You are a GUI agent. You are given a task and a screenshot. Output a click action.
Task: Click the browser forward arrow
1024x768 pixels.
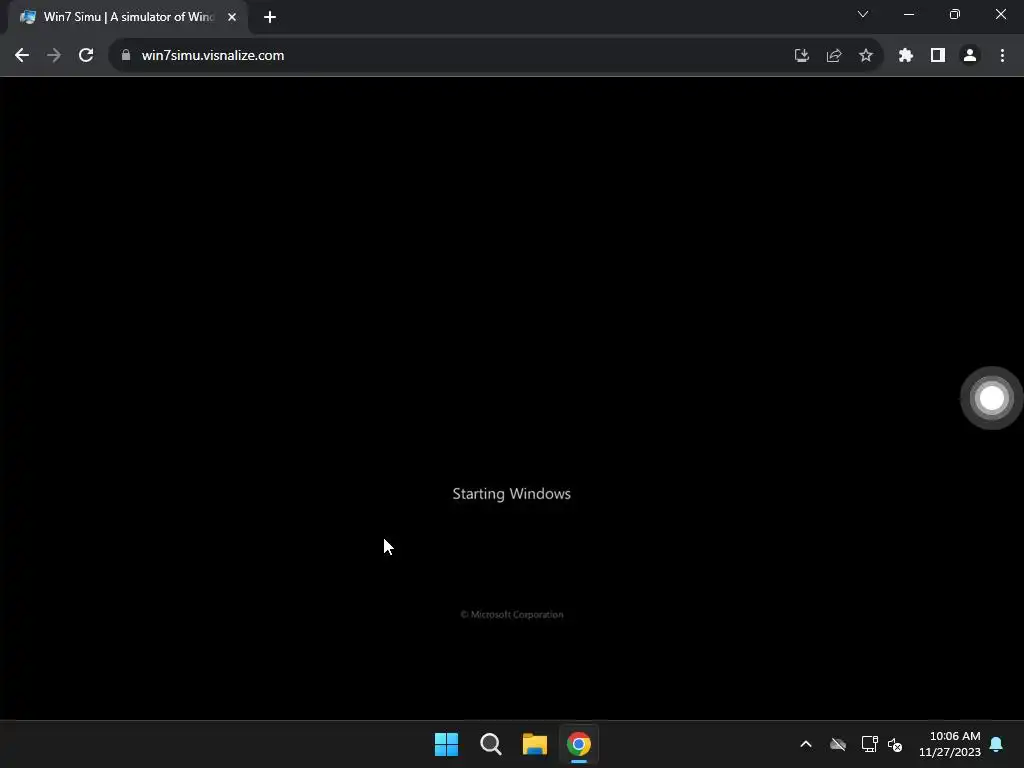coord(54,56)
